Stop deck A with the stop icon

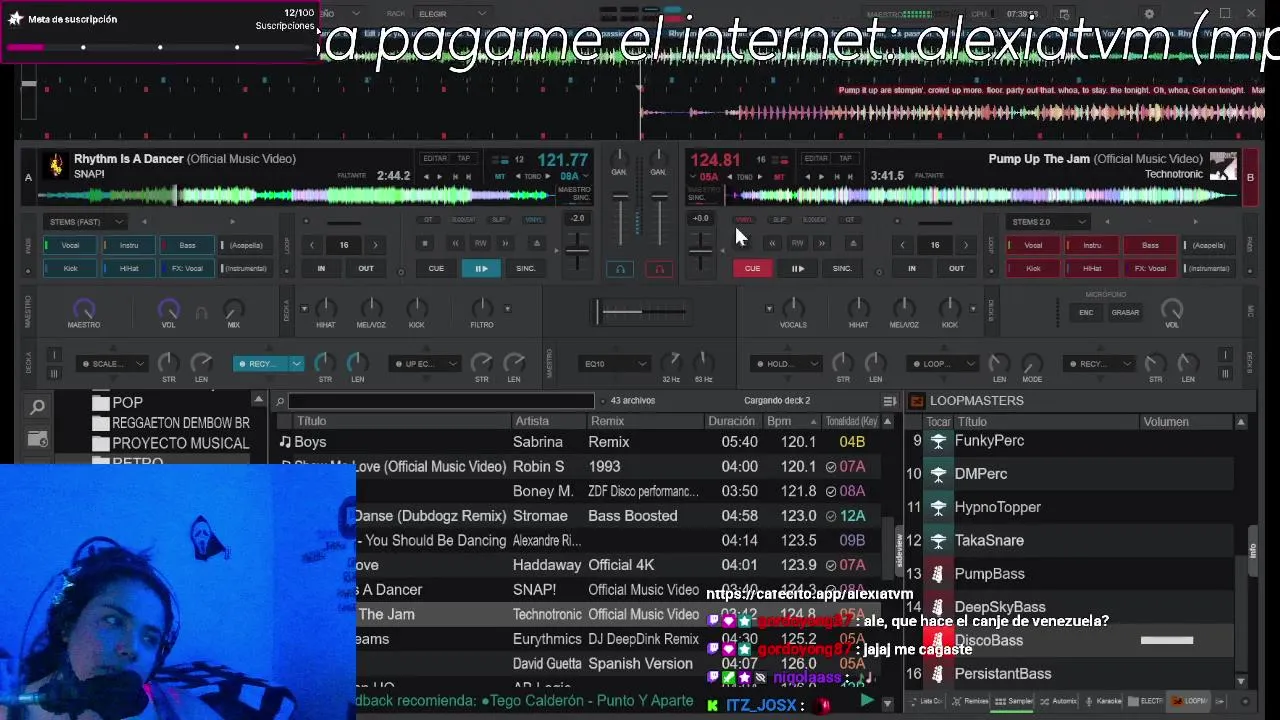pyautogui.click(x=425, y=243)
